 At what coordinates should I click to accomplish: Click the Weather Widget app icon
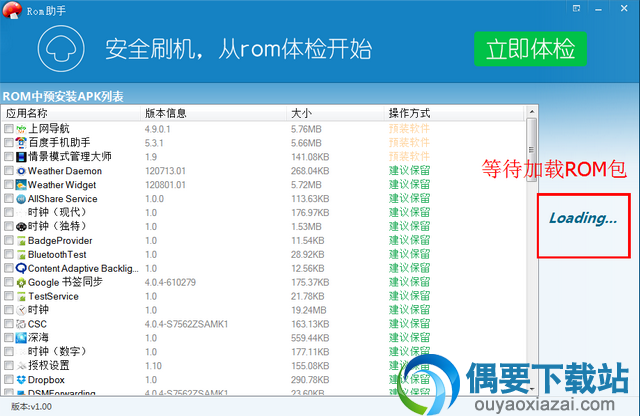pyautogui.click(x=21, y=185)
